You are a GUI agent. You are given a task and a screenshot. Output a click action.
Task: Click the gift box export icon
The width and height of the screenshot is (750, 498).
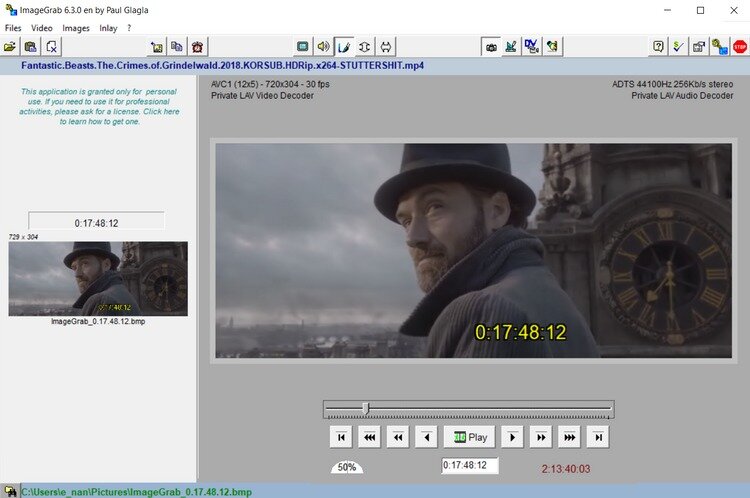click(699, 47)
